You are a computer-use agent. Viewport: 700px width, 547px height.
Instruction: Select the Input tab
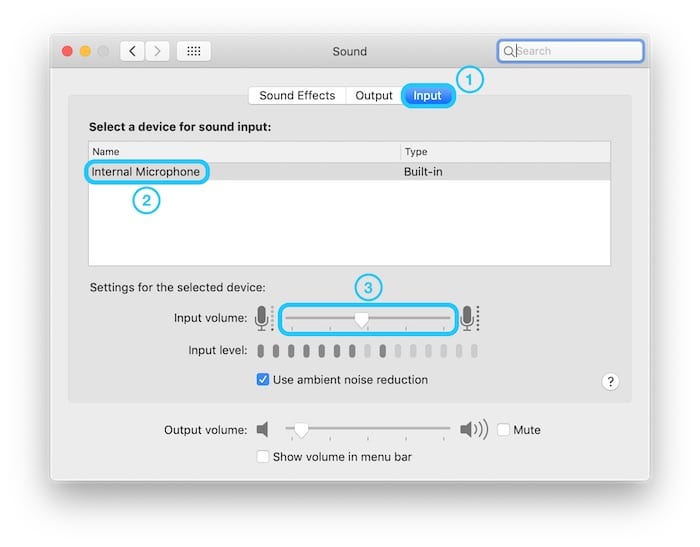coord(427,96)
